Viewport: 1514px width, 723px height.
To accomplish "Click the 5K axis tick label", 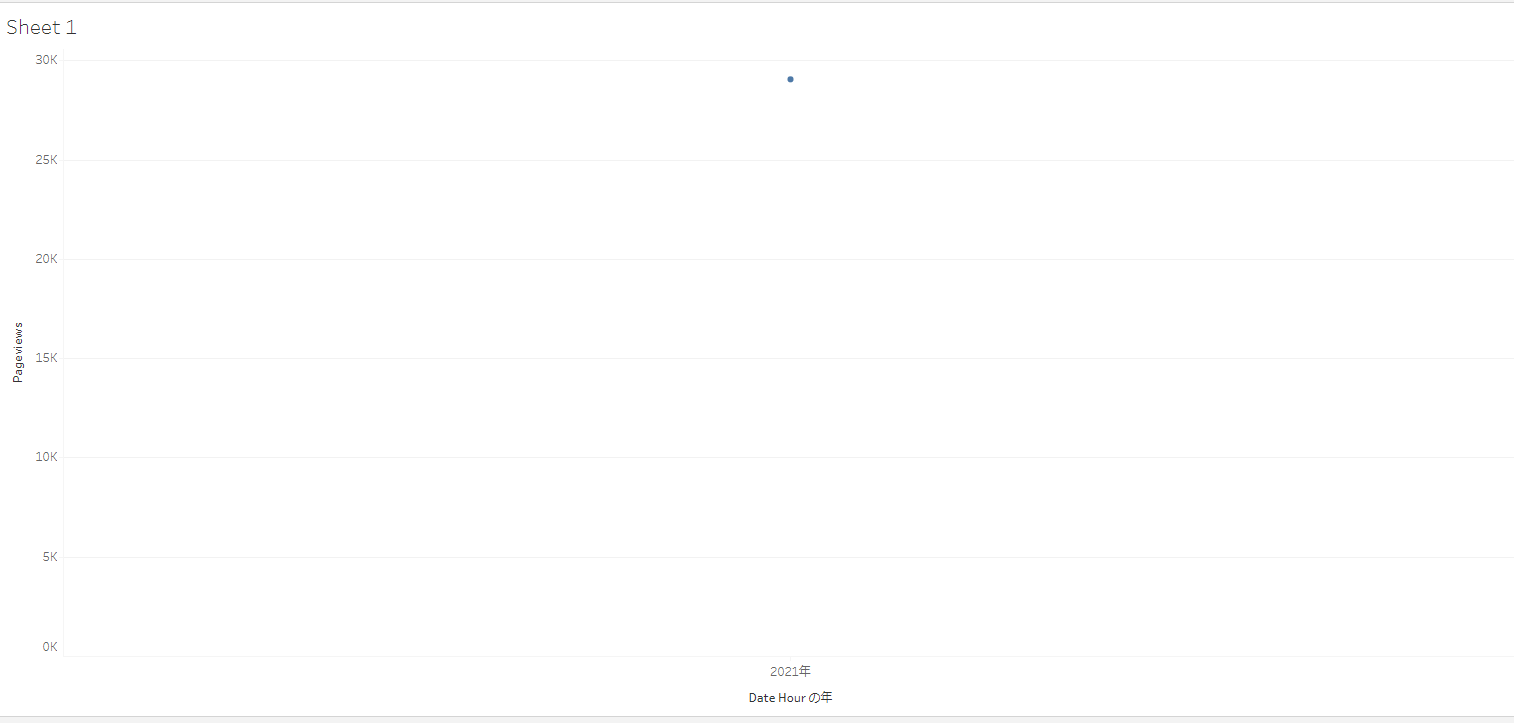I will point(50,557).
